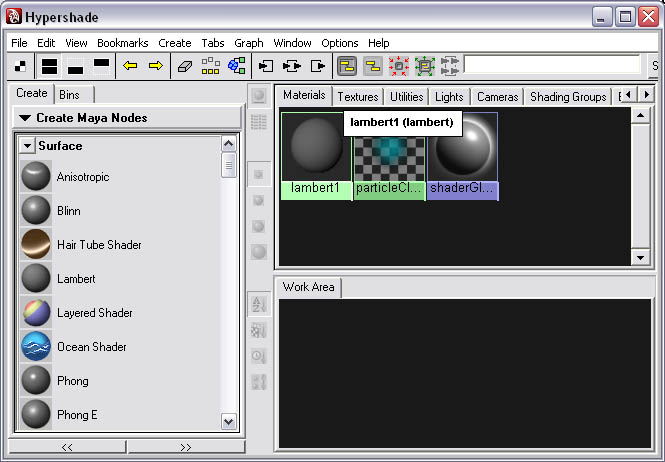Click the node list scroll up arrow
665x462 pixels.
coord(229,144)
